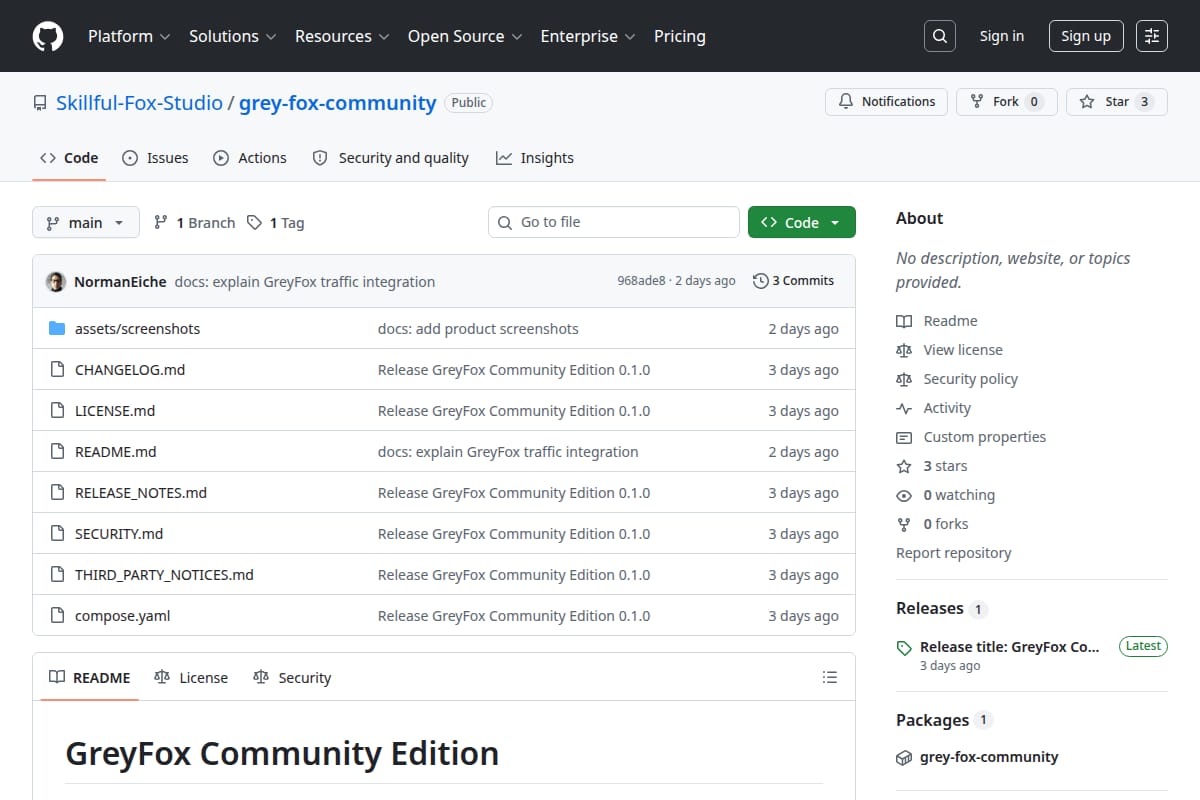The width and height of the screenshot is (1200, 800).
Task: Open the README.md file
Action: click(x=116, y=452)
